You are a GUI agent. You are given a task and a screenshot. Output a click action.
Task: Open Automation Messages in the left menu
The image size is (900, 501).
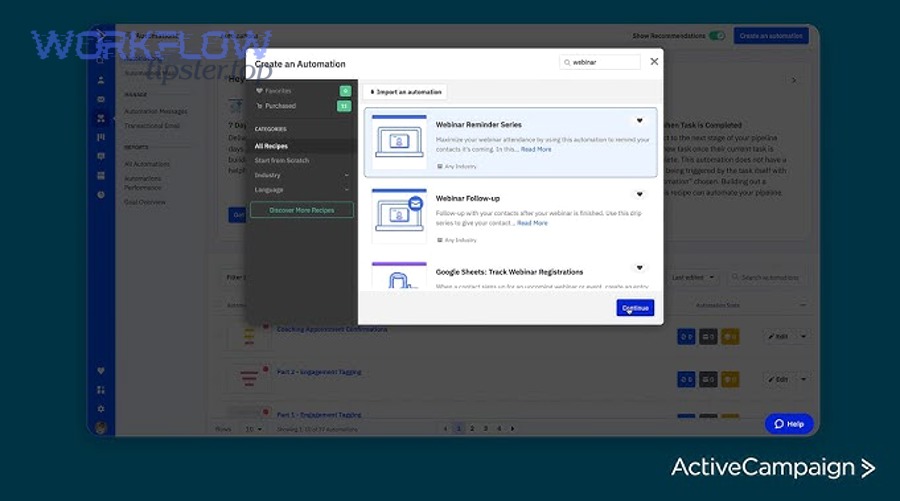[156, 111]
